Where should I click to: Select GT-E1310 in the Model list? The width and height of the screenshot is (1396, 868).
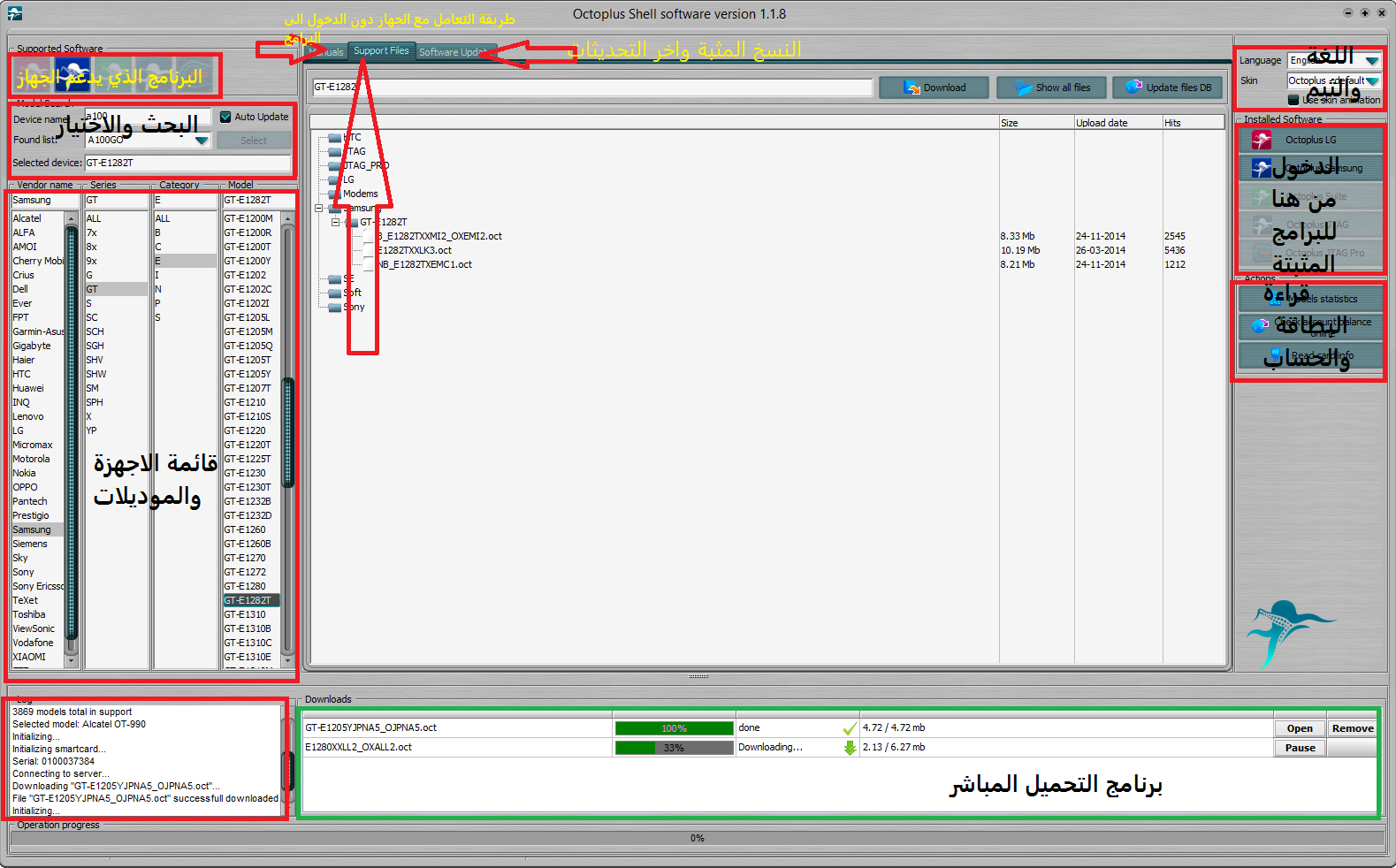(x=245, y=614)
